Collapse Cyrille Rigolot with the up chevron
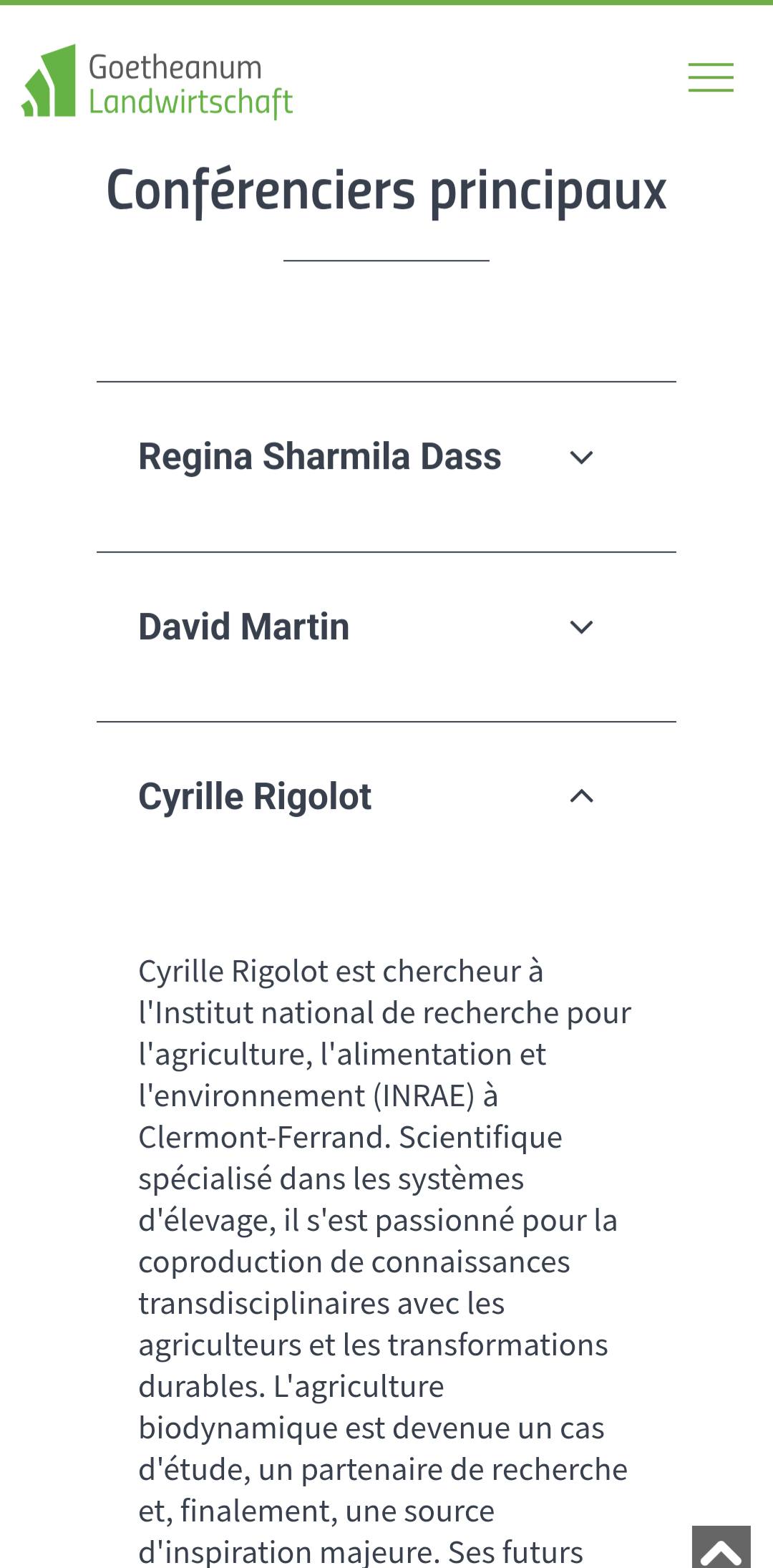The image size is (773, 1568). coord(581,796)
